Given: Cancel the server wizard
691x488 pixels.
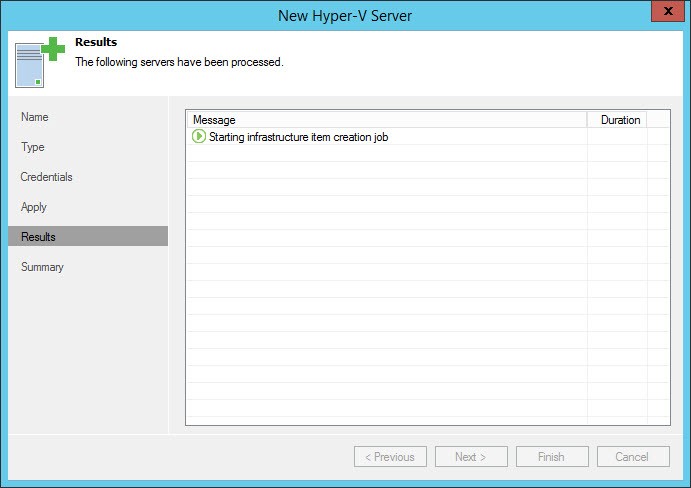Looking at the screenshot, I should tap(633, 457).
